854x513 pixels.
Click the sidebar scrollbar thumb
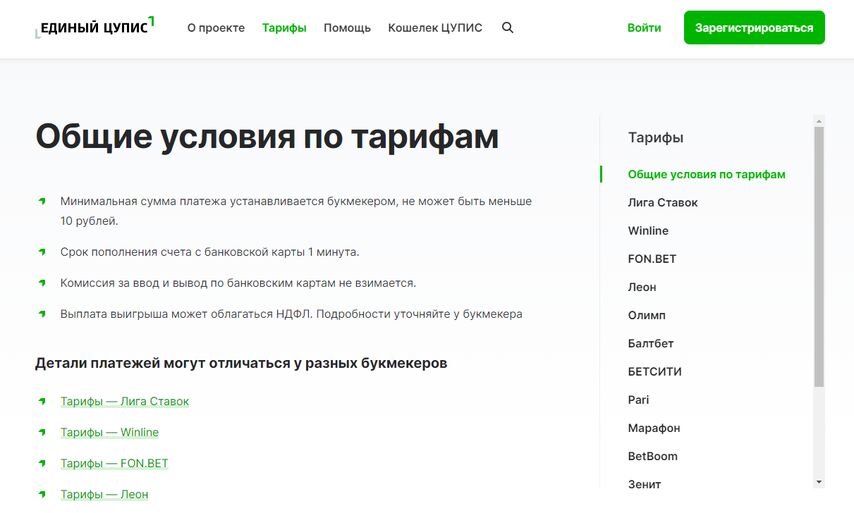click(819, 257)
